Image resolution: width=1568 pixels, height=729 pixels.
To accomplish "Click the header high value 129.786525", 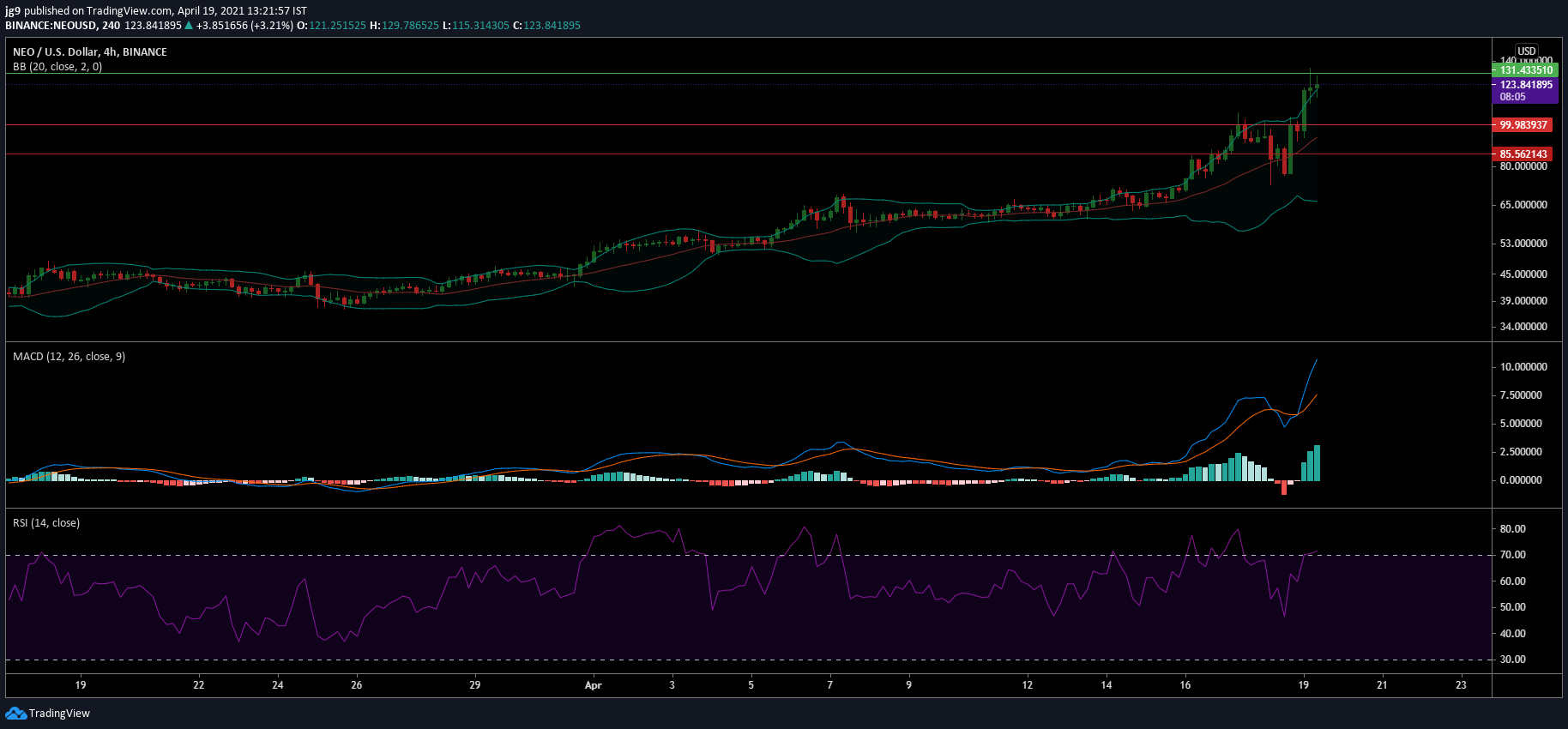I will point(410,26).
